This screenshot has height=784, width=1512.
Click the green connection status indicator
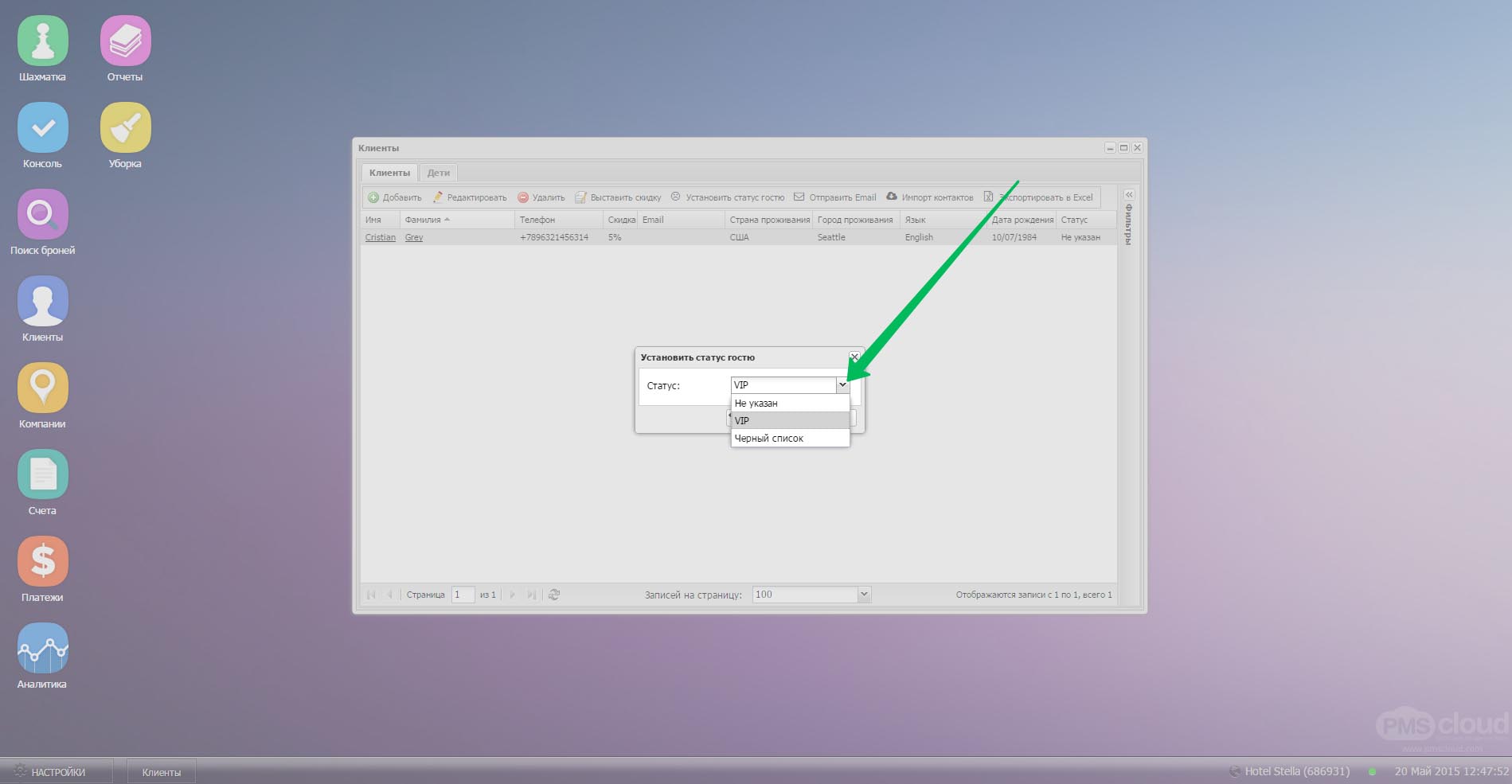1372,771
